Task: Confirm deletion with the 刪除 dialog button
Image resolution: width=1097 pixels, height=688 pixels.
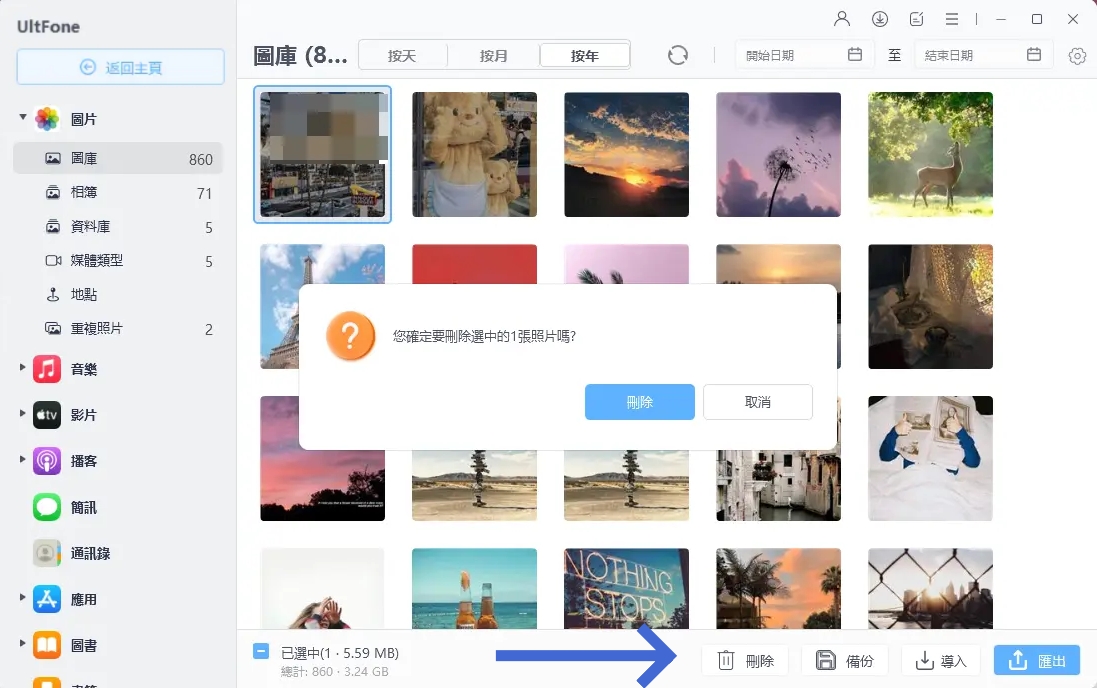Action: 639,401
